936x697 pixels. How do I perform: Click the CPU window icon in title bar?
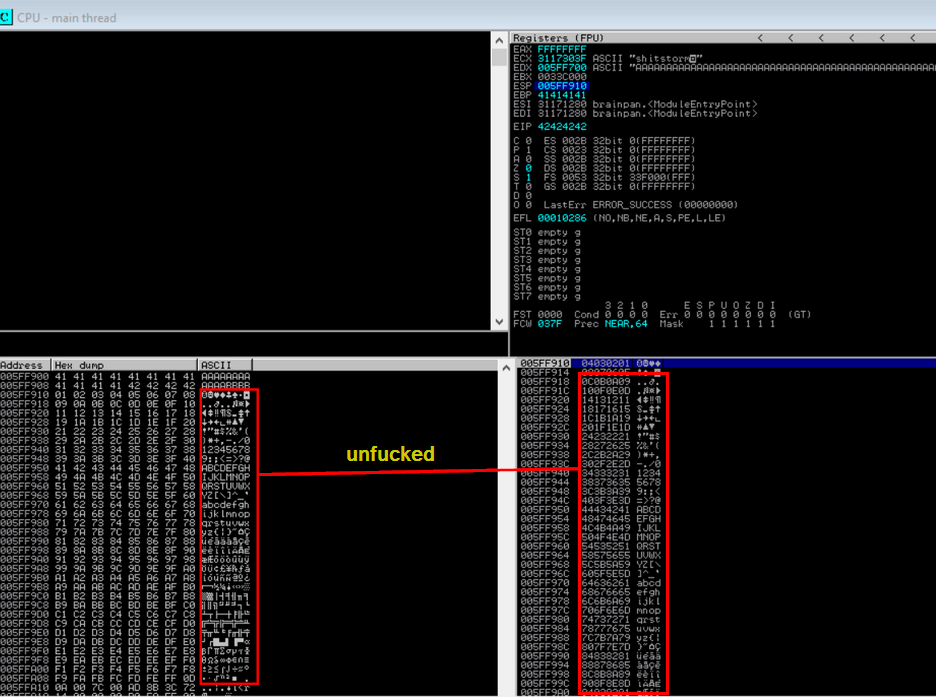[6, 17]
